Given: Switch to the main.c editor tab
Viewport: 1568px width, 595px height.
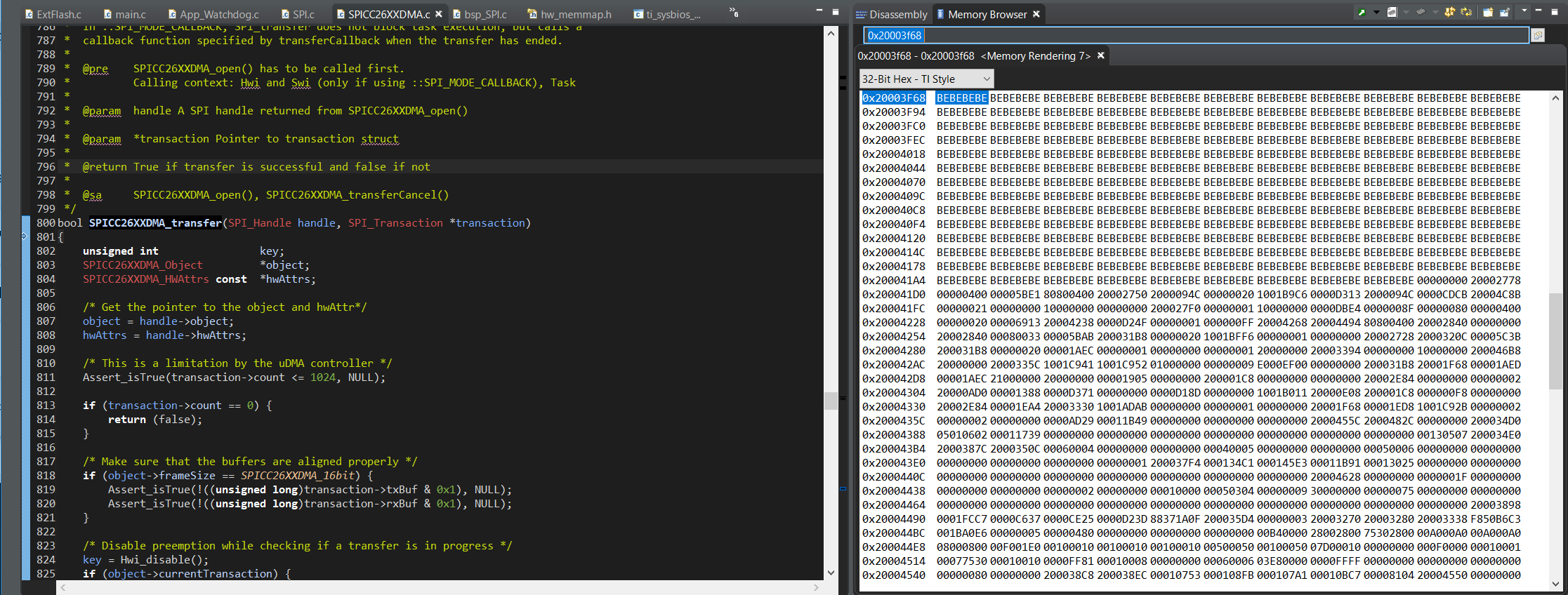Looking at the screenshot, I should [130, 14].
